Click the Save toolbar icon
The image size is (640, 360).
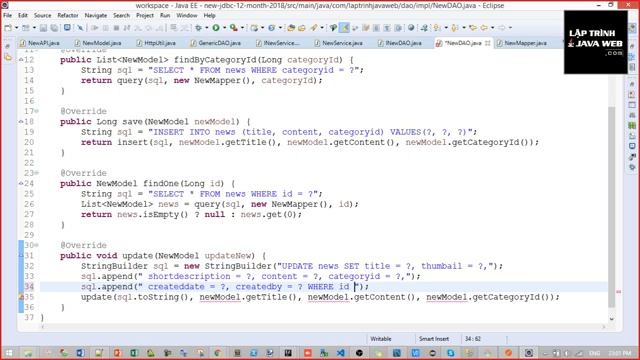click(43, 28)
